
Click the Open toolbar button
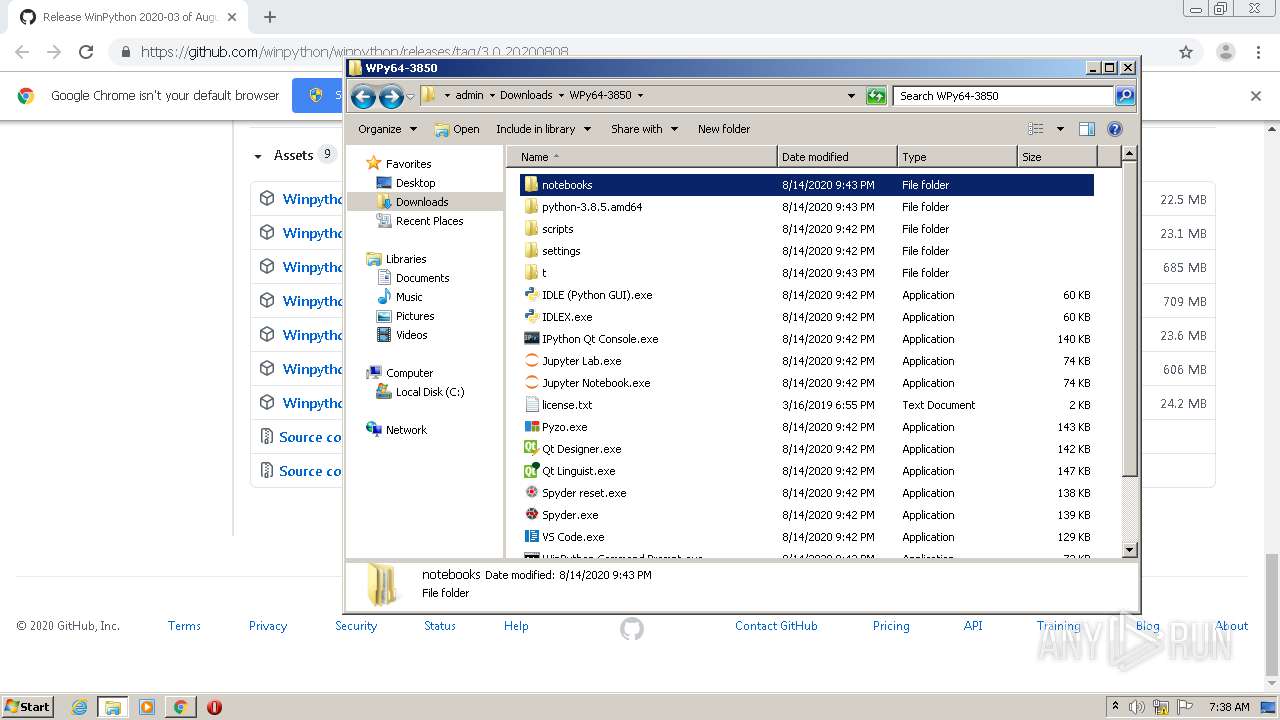(x=457, y=129)
